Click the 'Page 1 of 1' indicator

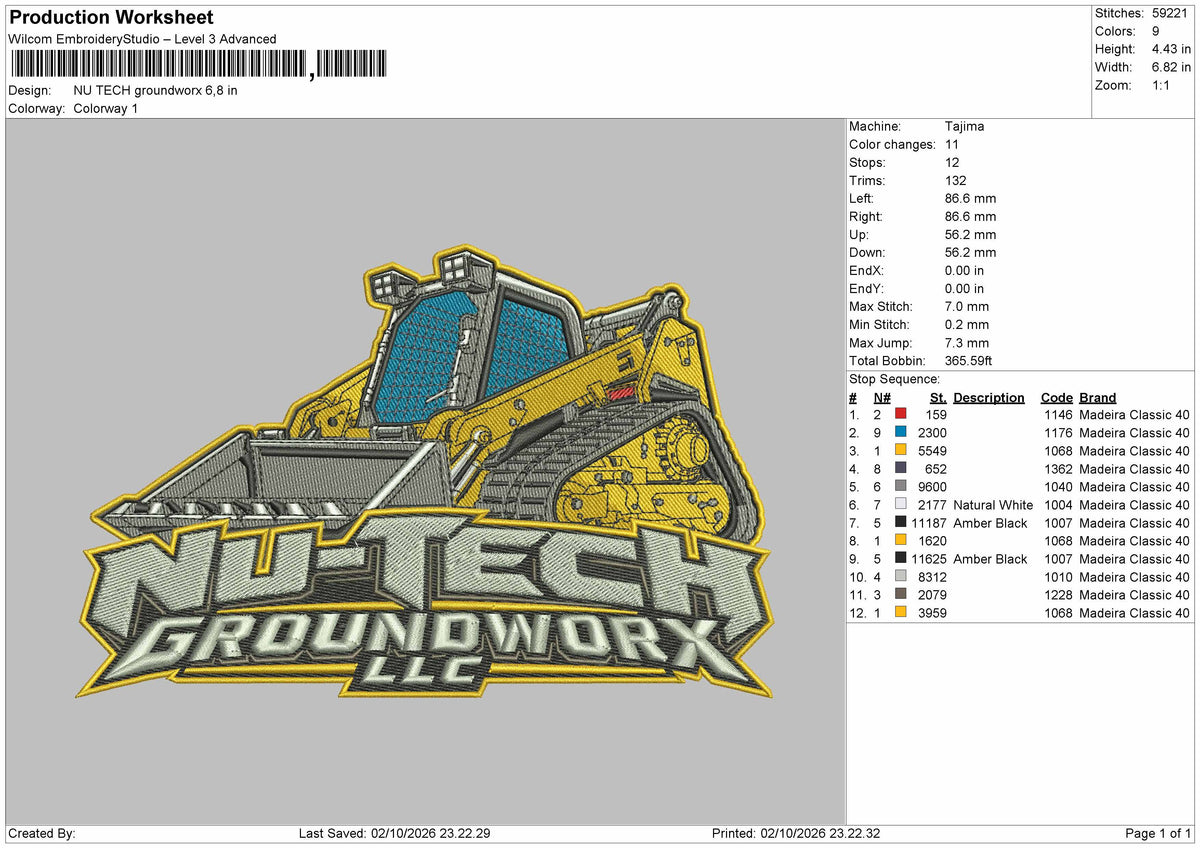[1158, 834]
